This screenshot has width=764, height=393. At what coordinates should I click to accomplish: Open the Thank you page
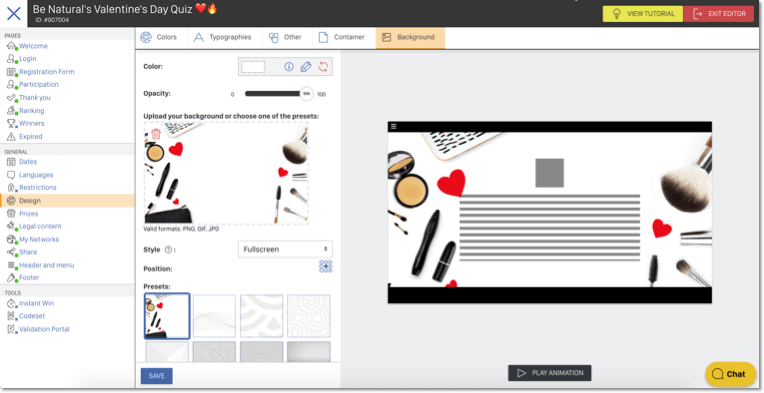click(34, 97)
